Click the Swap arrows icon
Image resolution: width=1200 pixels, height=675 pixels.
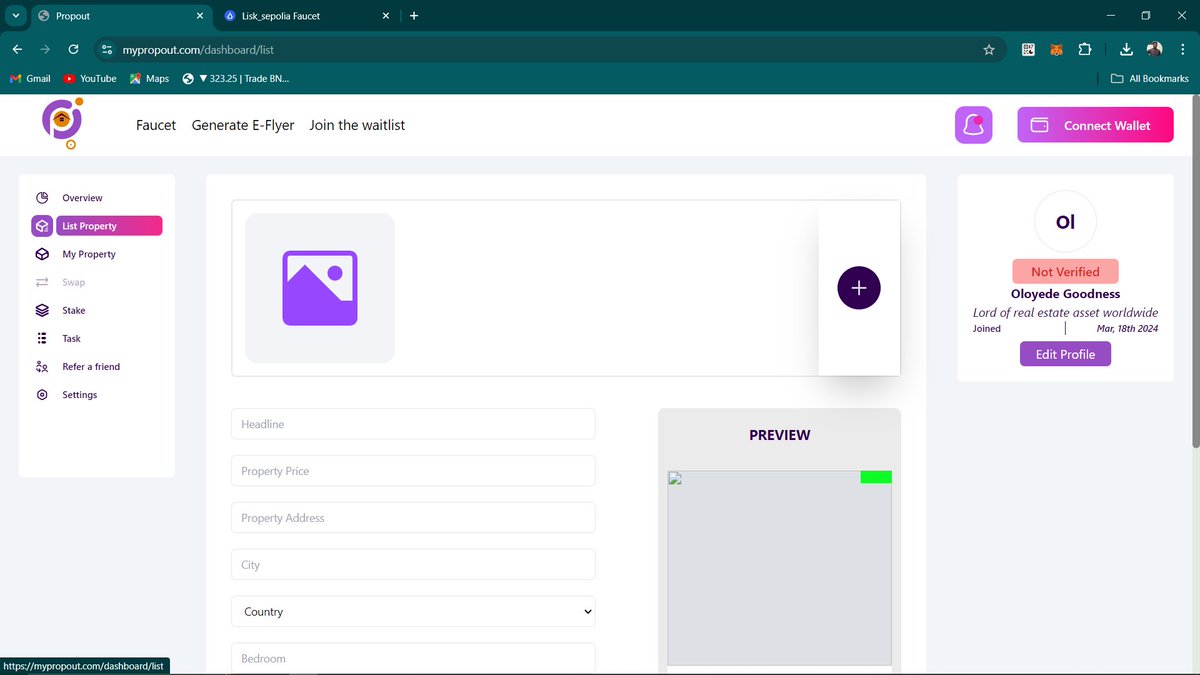pyautogui.click(x=42, y=282)
